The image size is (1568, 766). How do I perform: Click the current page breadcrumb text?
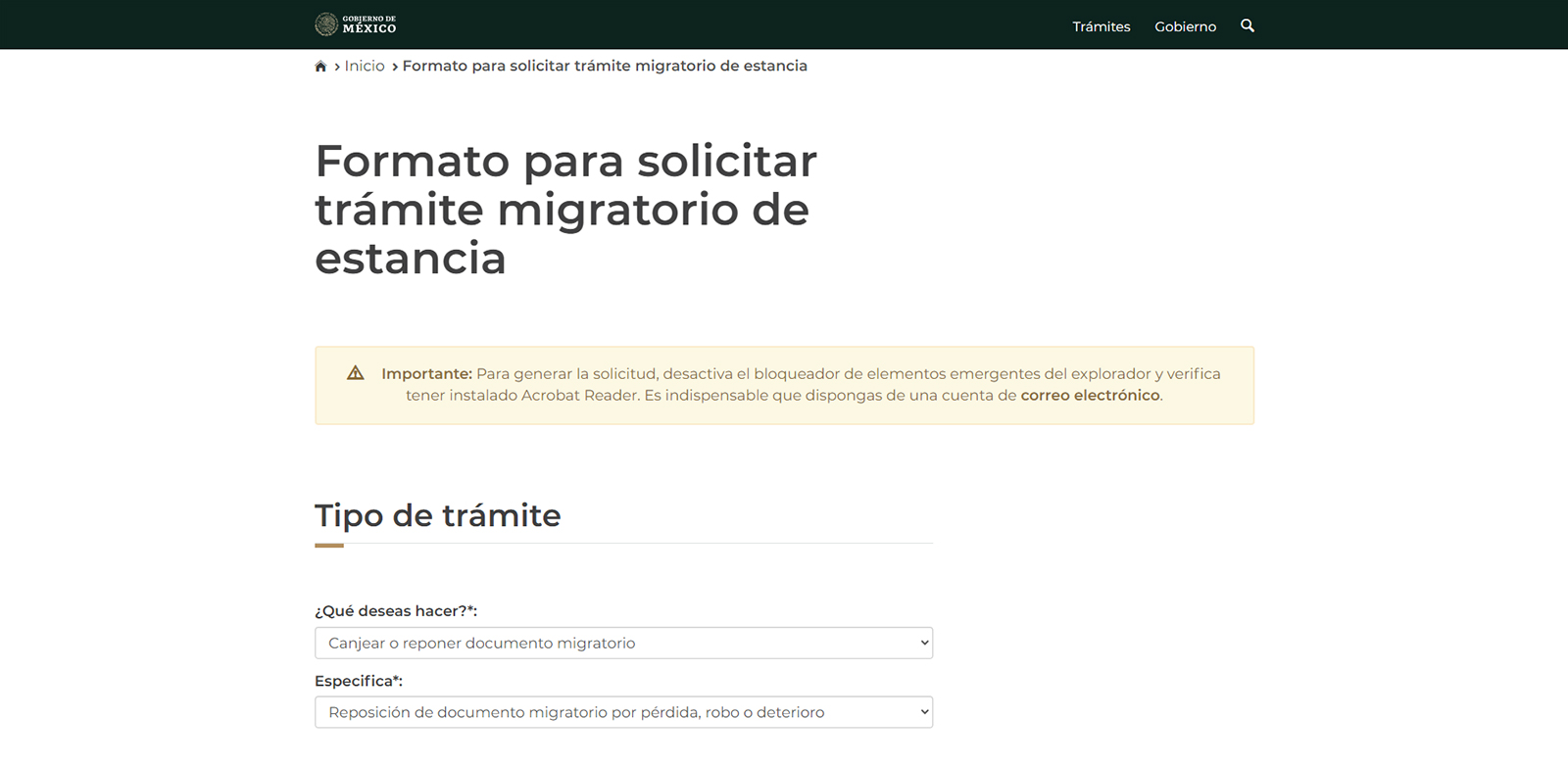click(605, 66)
